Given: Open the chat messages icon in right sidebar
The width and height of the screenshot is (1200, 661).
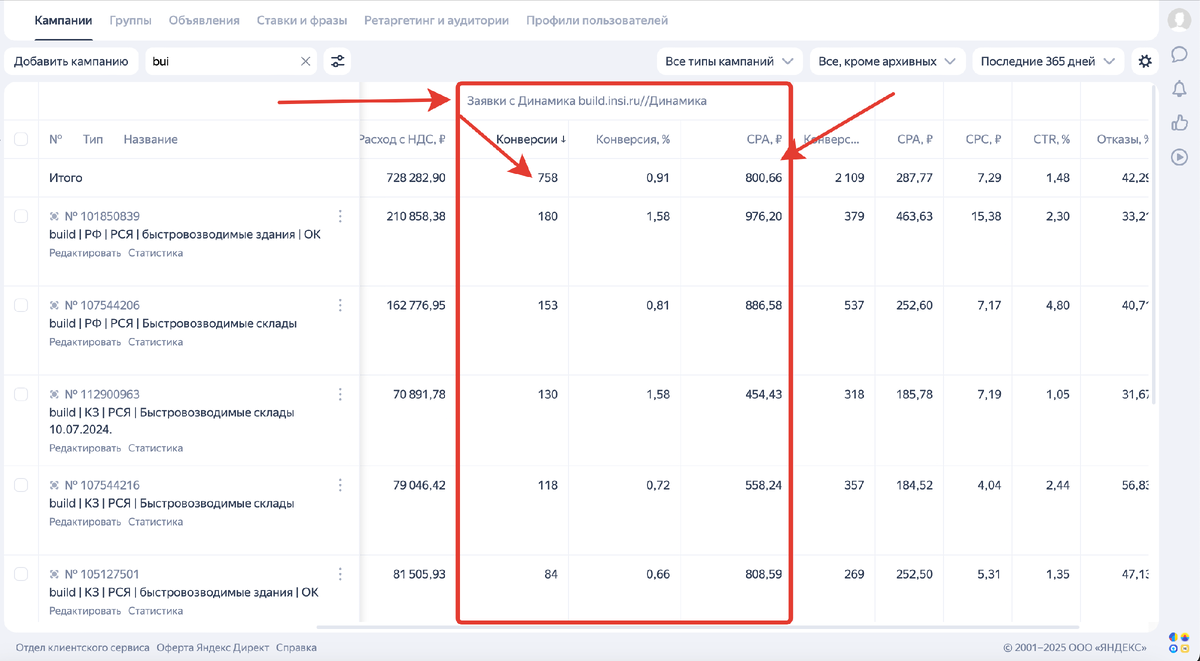Looking at the screenshot, I should (1179, 55).
